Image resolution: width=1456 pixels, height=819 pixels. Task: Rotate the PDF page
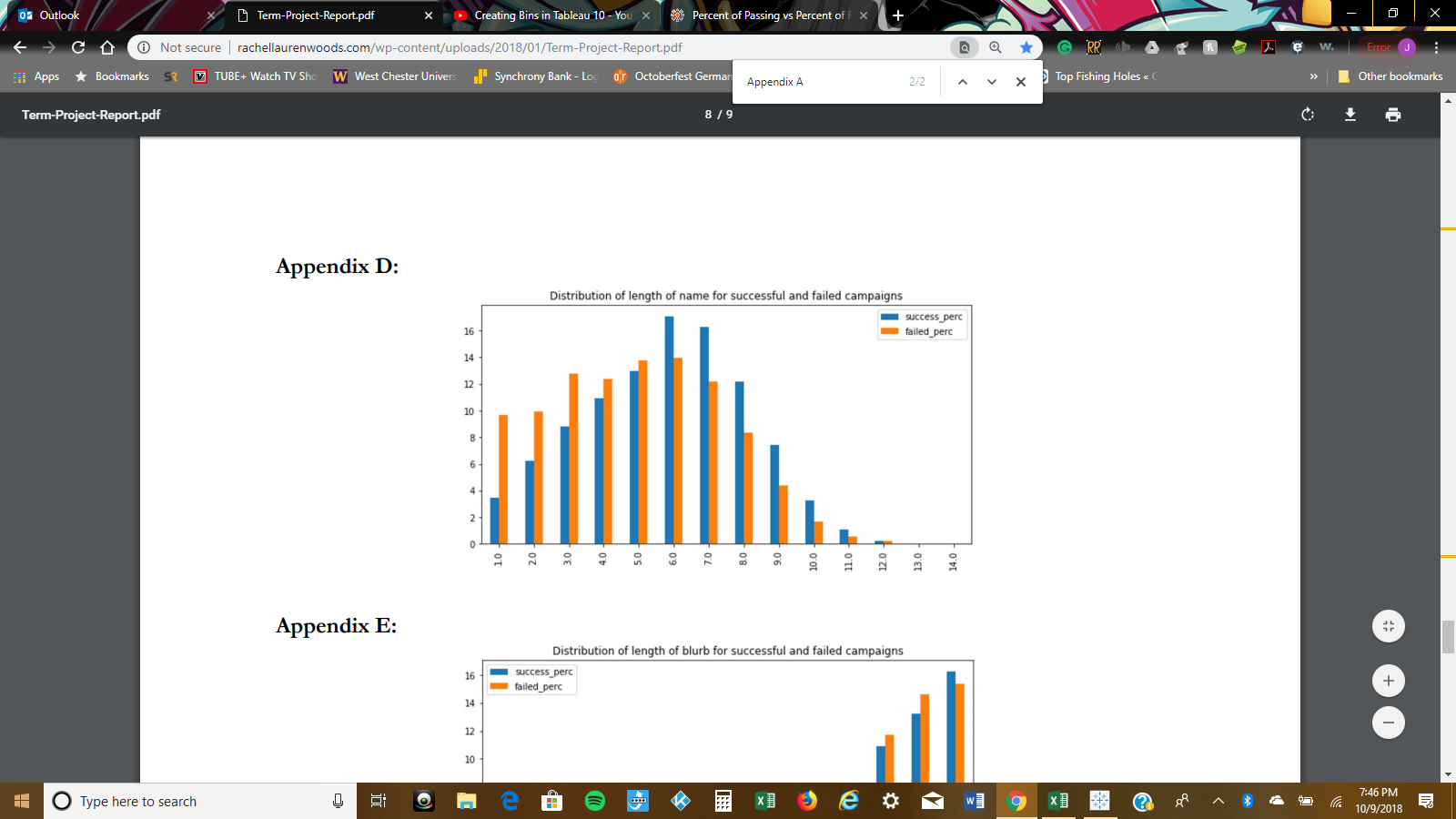(1308, 115)
